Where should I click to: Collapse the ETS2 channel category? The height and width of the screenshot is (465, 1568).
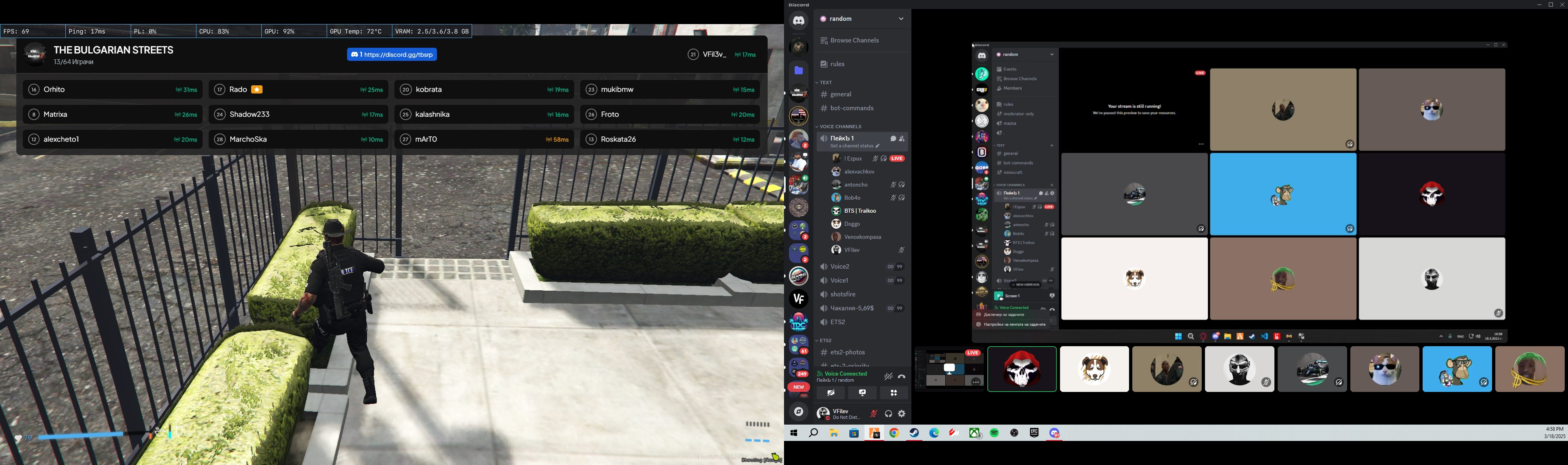(x=825, y=341)
